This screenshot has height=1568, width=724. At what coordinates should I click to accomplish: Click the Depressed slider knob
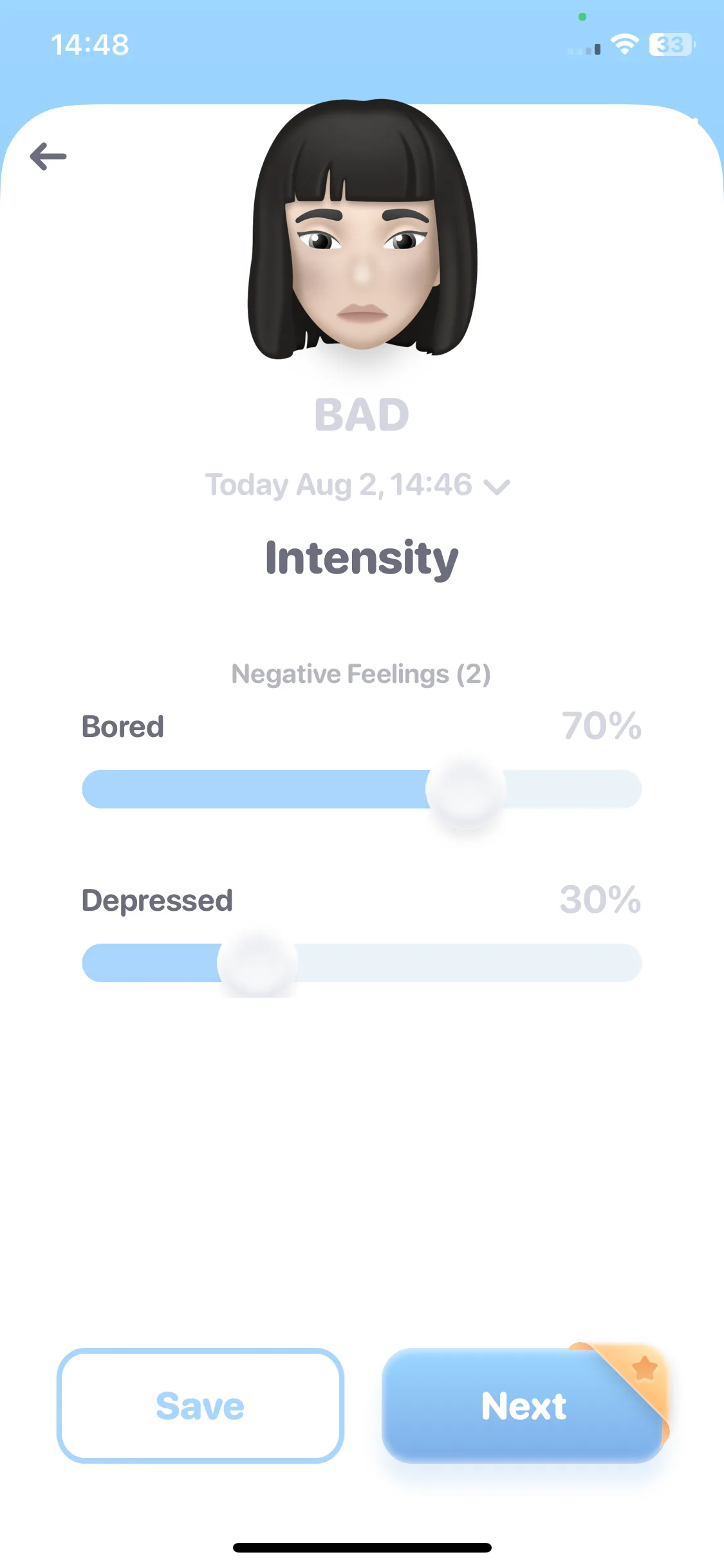[x=257, y=963]
